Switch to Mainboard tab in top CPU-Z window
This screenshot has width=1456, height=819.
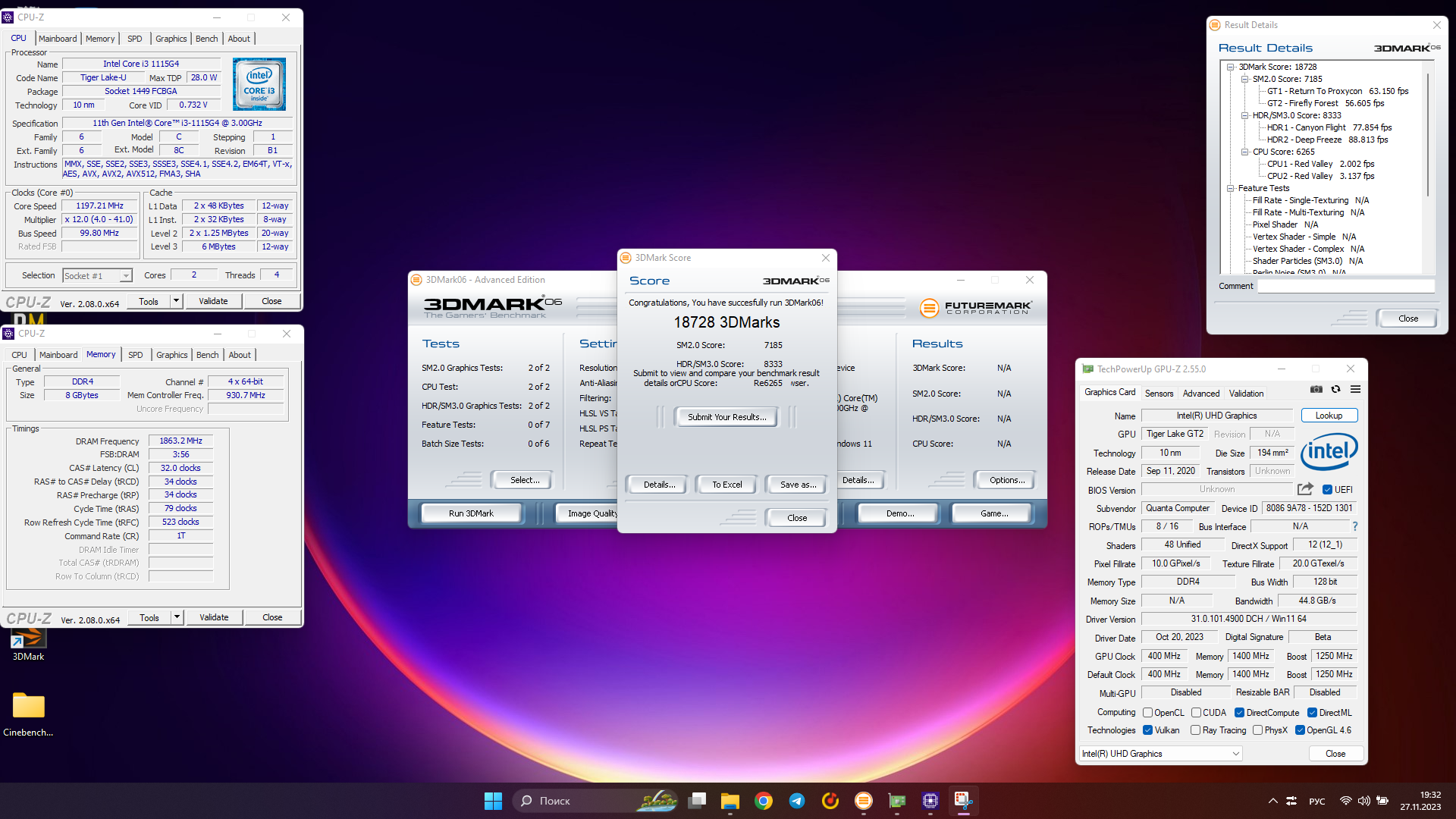pyautogui.click(x=58, y=39)
